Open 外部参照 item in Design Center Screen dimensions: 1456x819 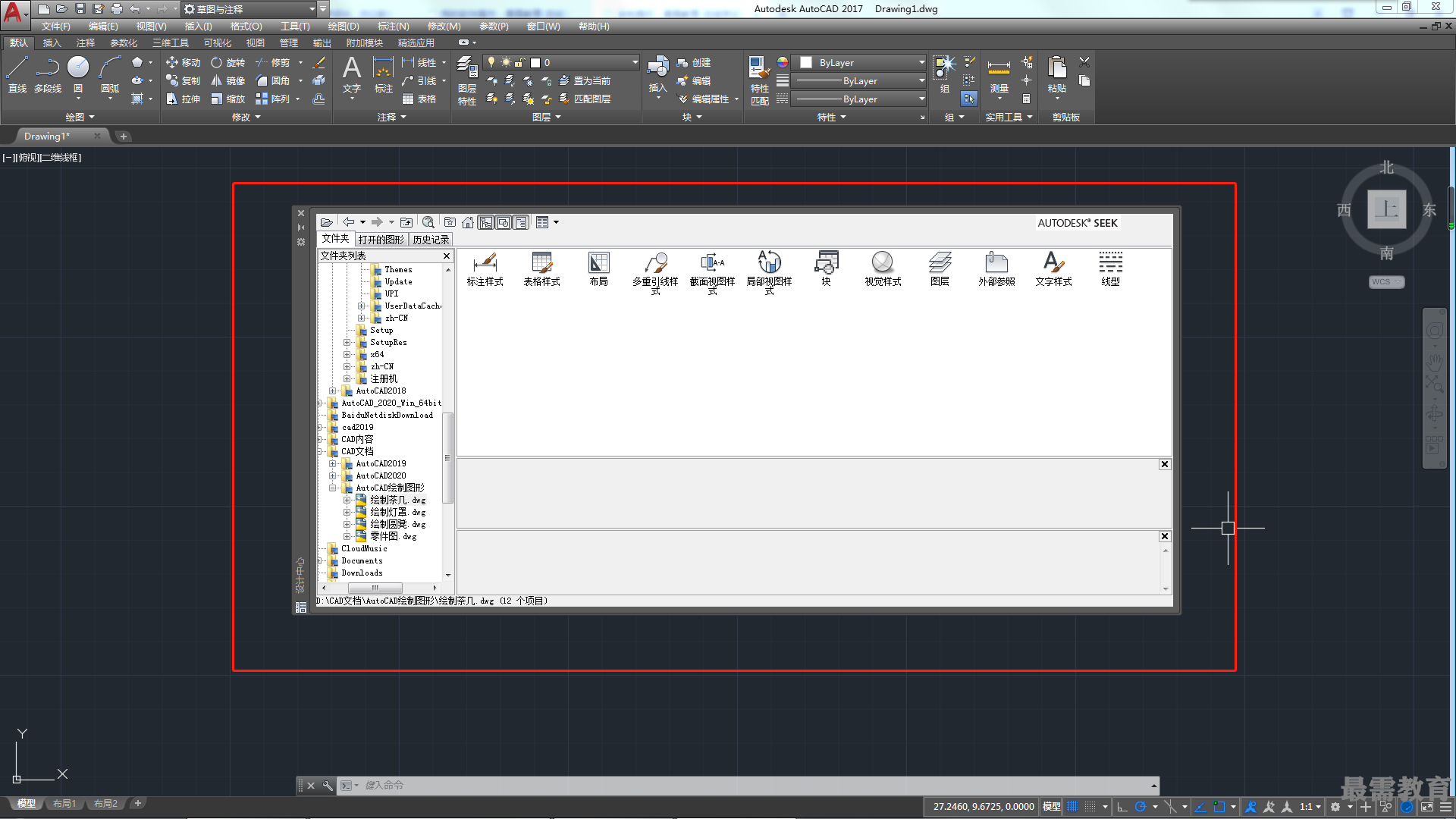(996, 269)
